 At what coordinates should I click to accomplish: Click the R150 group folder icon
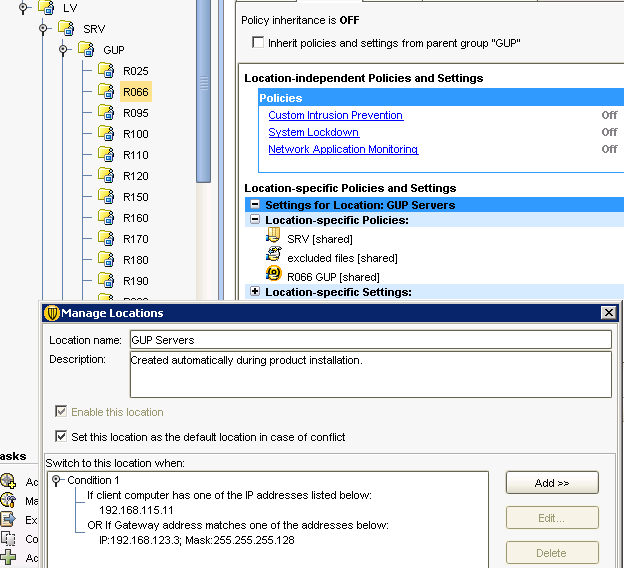point(106,197)
